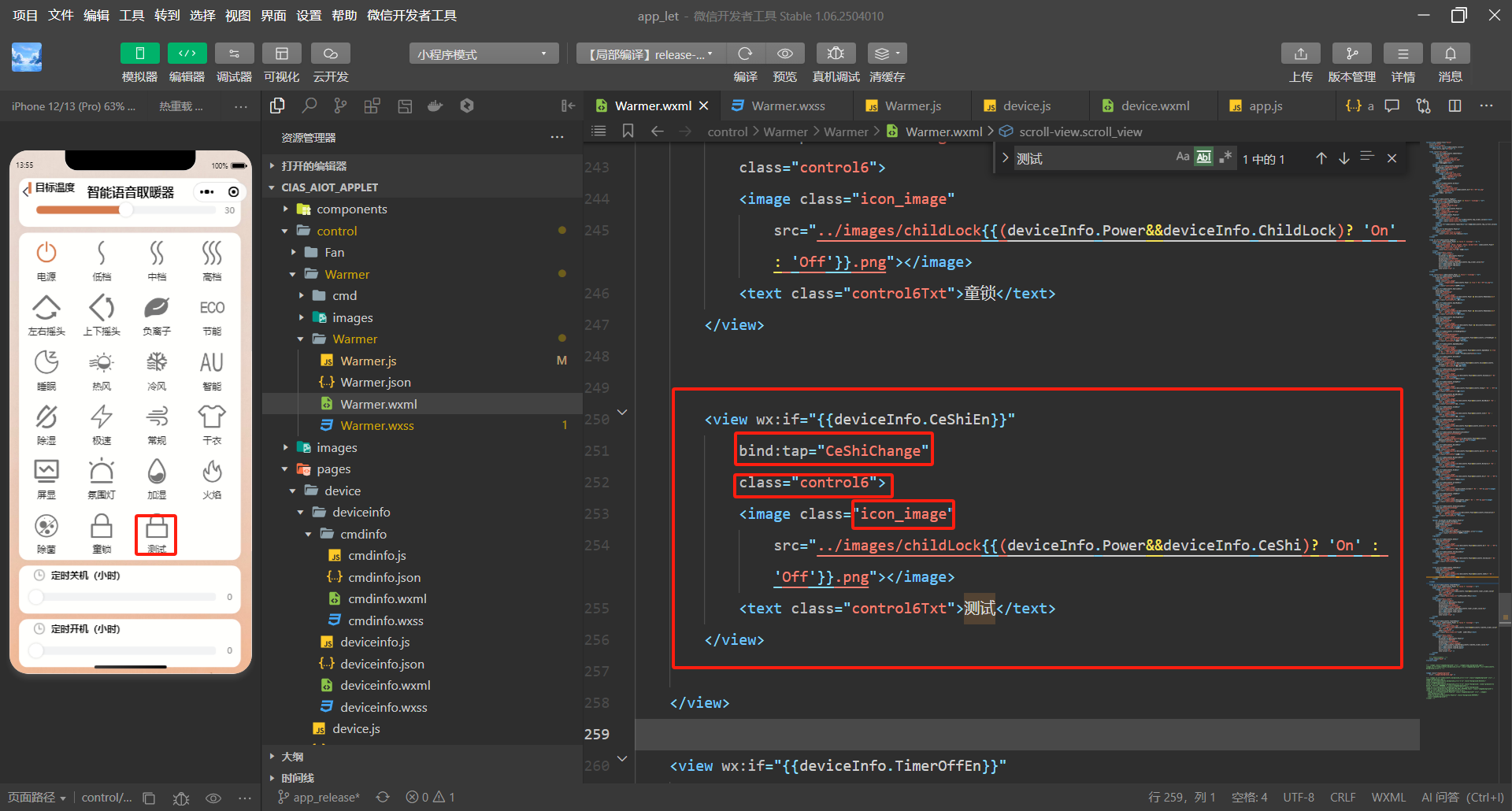Click the Upload icon in toolbar
This screenshot has width=1512, height=811.
tap(1300, 54)
